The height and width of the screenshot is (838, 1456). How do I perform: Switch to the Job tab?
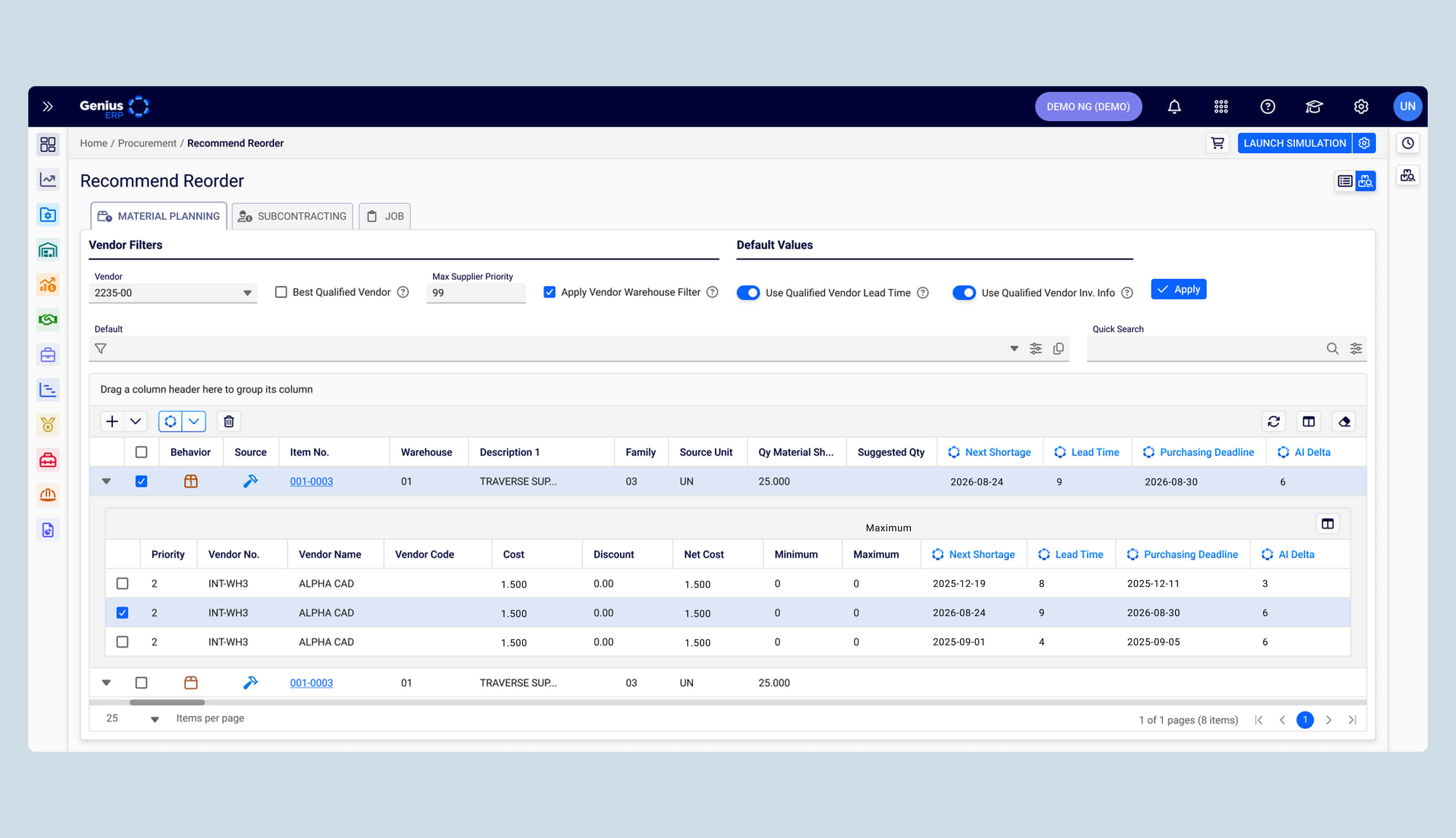385,217
